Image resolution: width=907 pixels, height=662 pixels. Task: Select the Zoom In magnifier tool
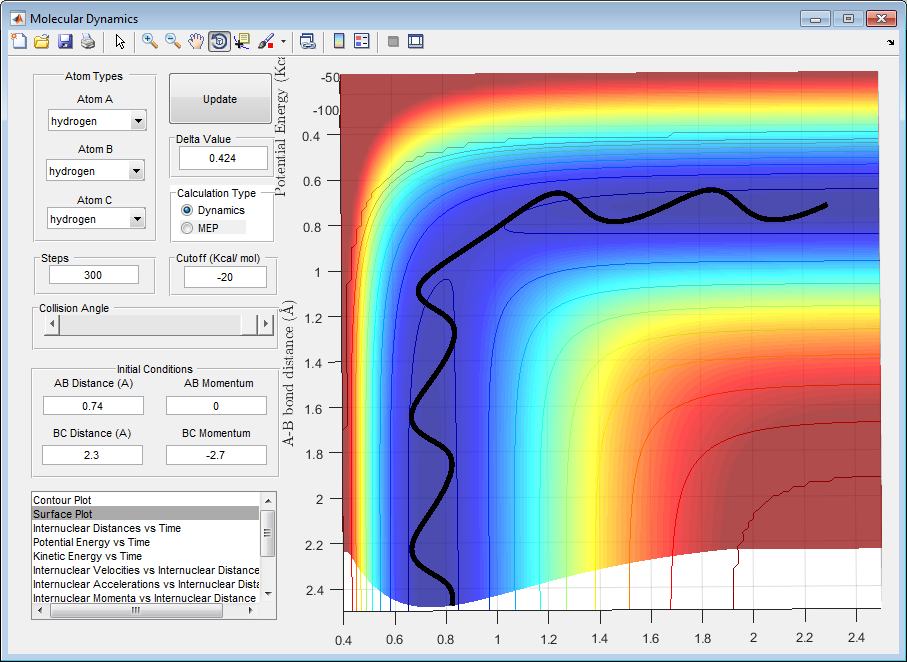[150, 41]
